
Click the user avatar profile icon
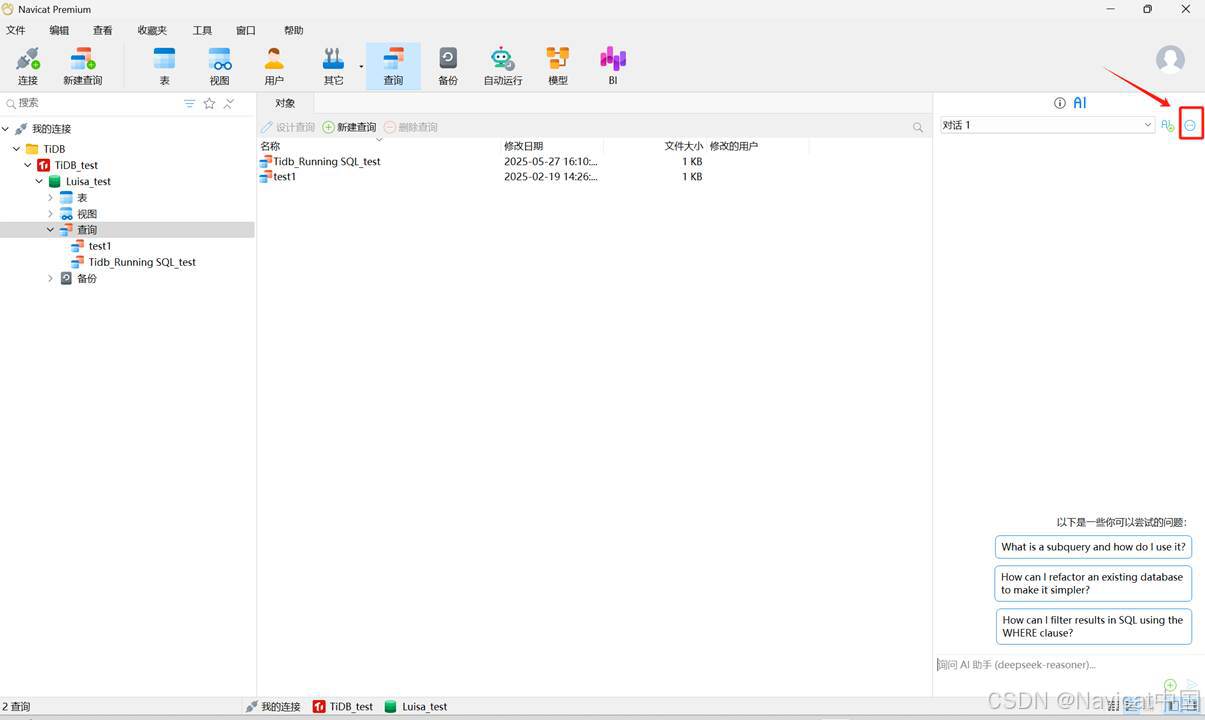click(1170, 59)
